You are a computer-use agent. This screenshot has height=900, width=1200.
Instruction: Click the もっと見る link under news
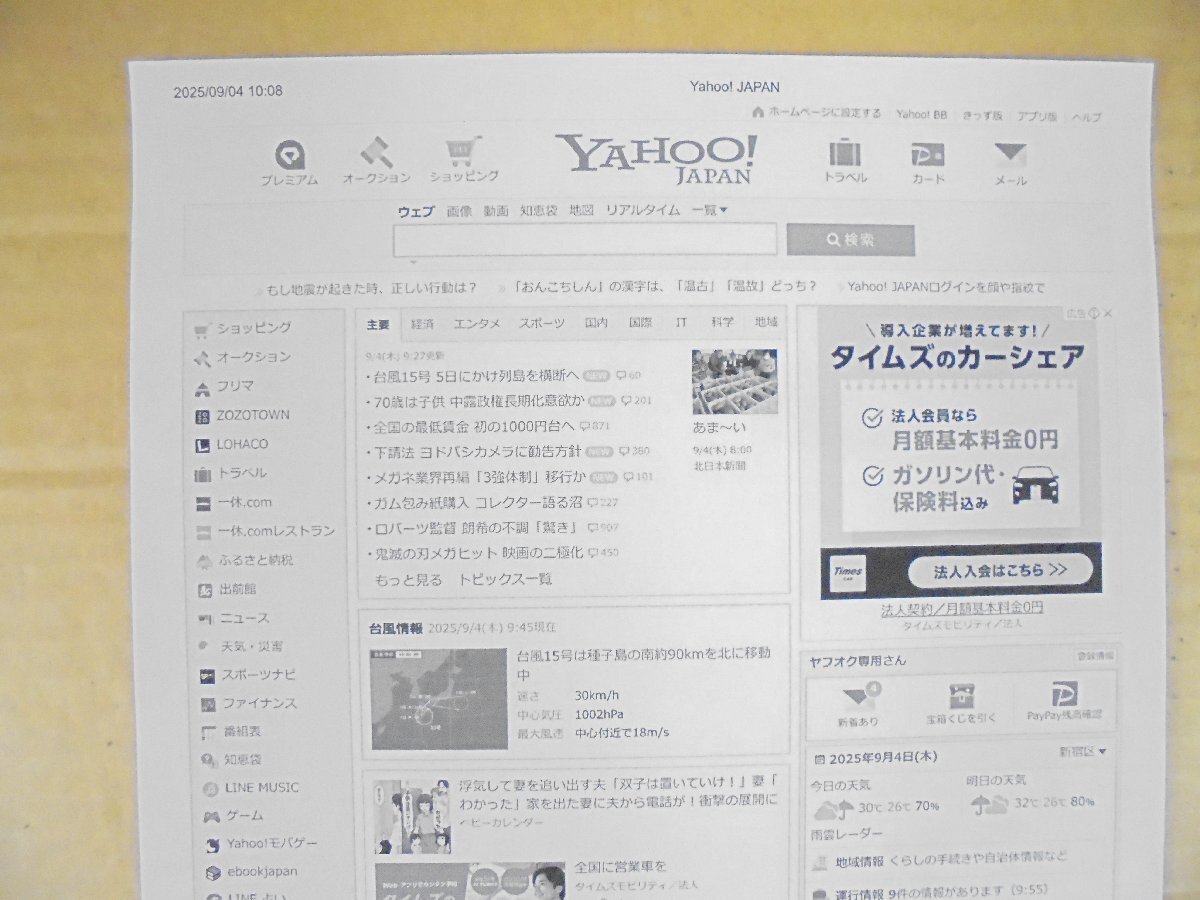[407, 579]
